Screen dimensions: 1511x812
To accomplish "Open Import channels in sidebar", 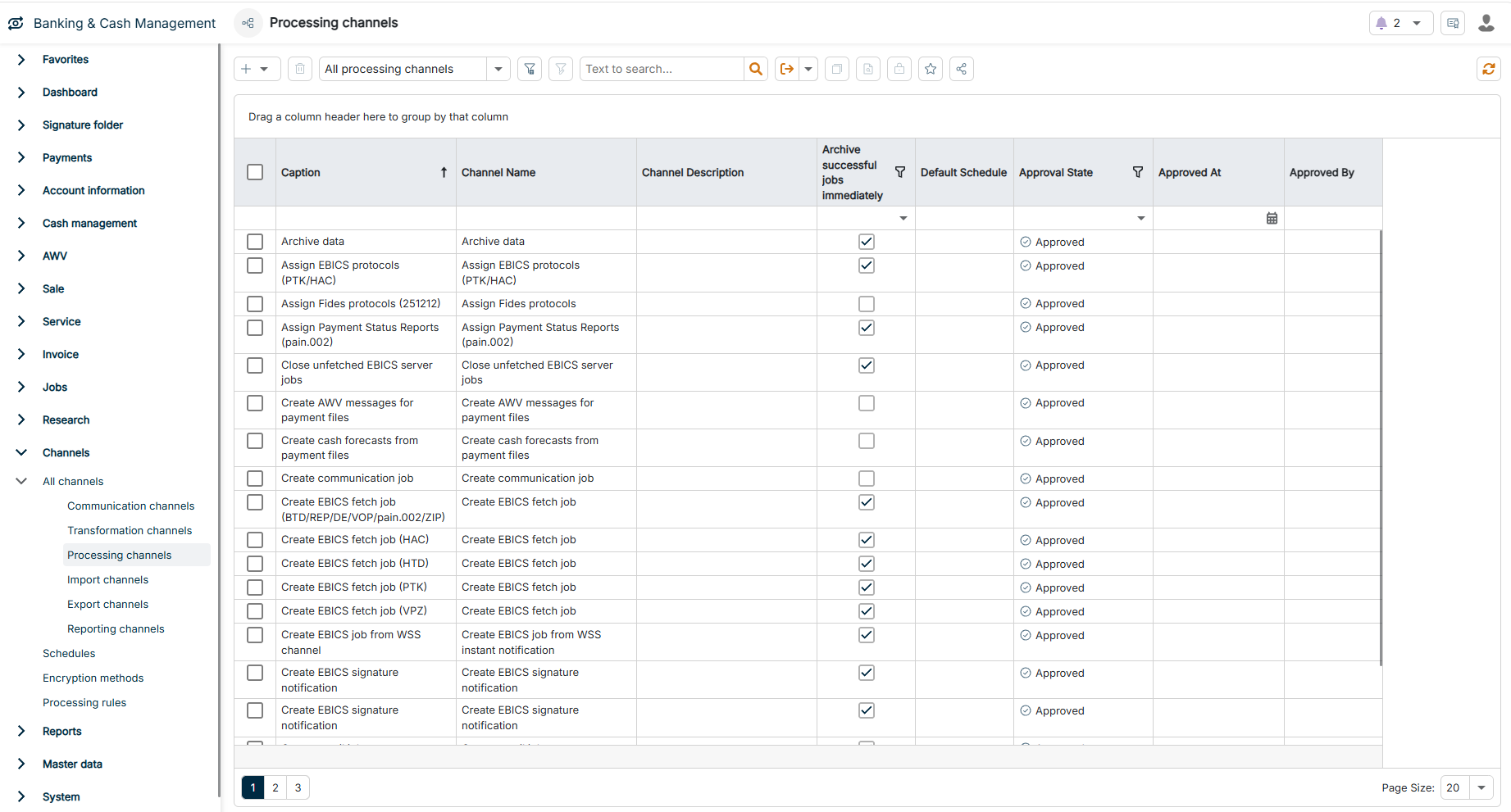I will (107, 579).
